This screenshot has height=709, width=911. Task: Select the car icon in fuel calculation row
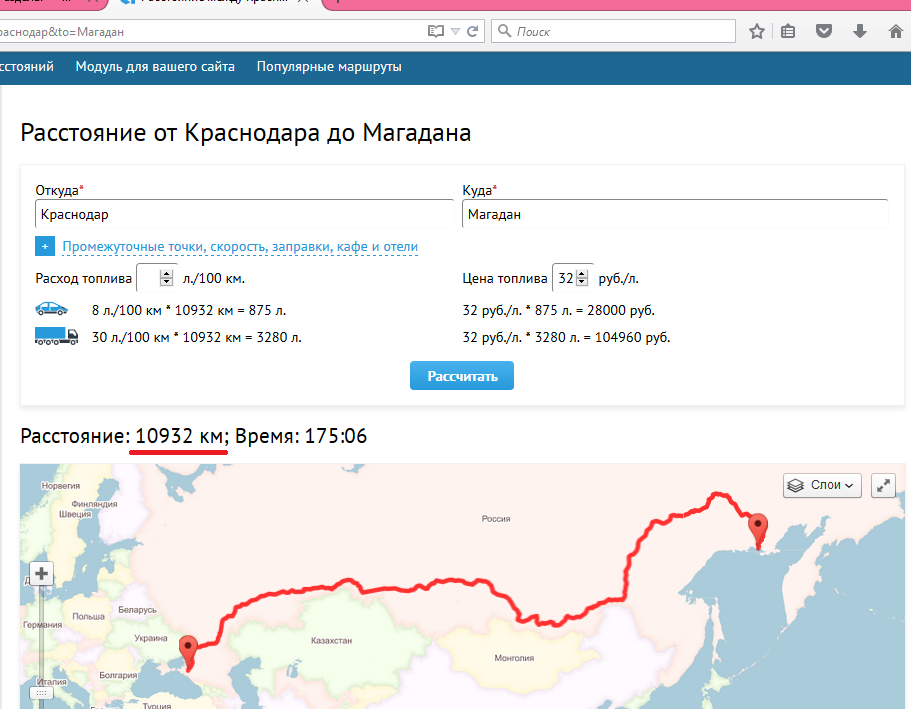pos(52,310)
